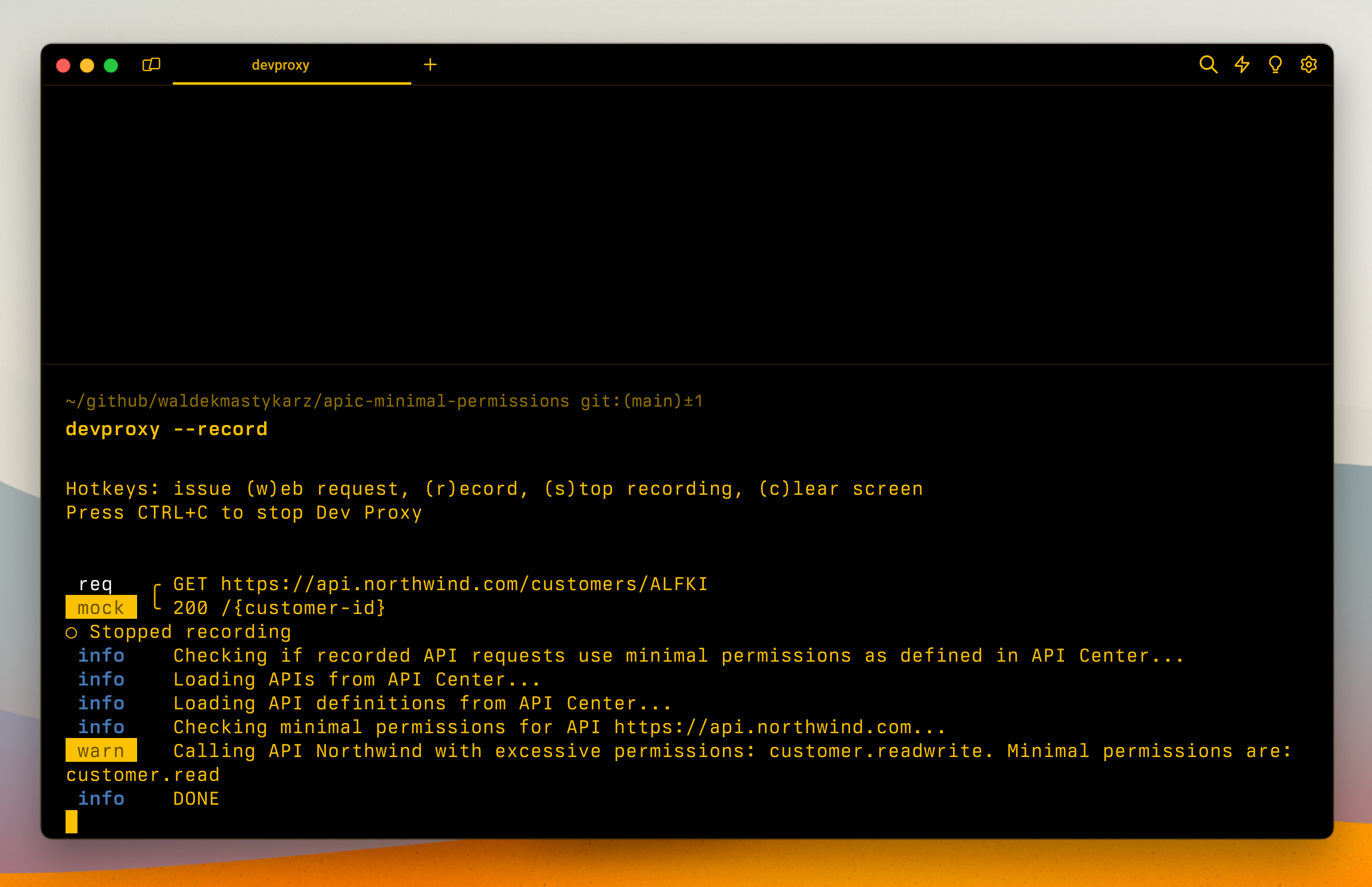Click the 'devproxy --record' command text
The width and height of the screenshot is (1372, 887).
point(166,429)
